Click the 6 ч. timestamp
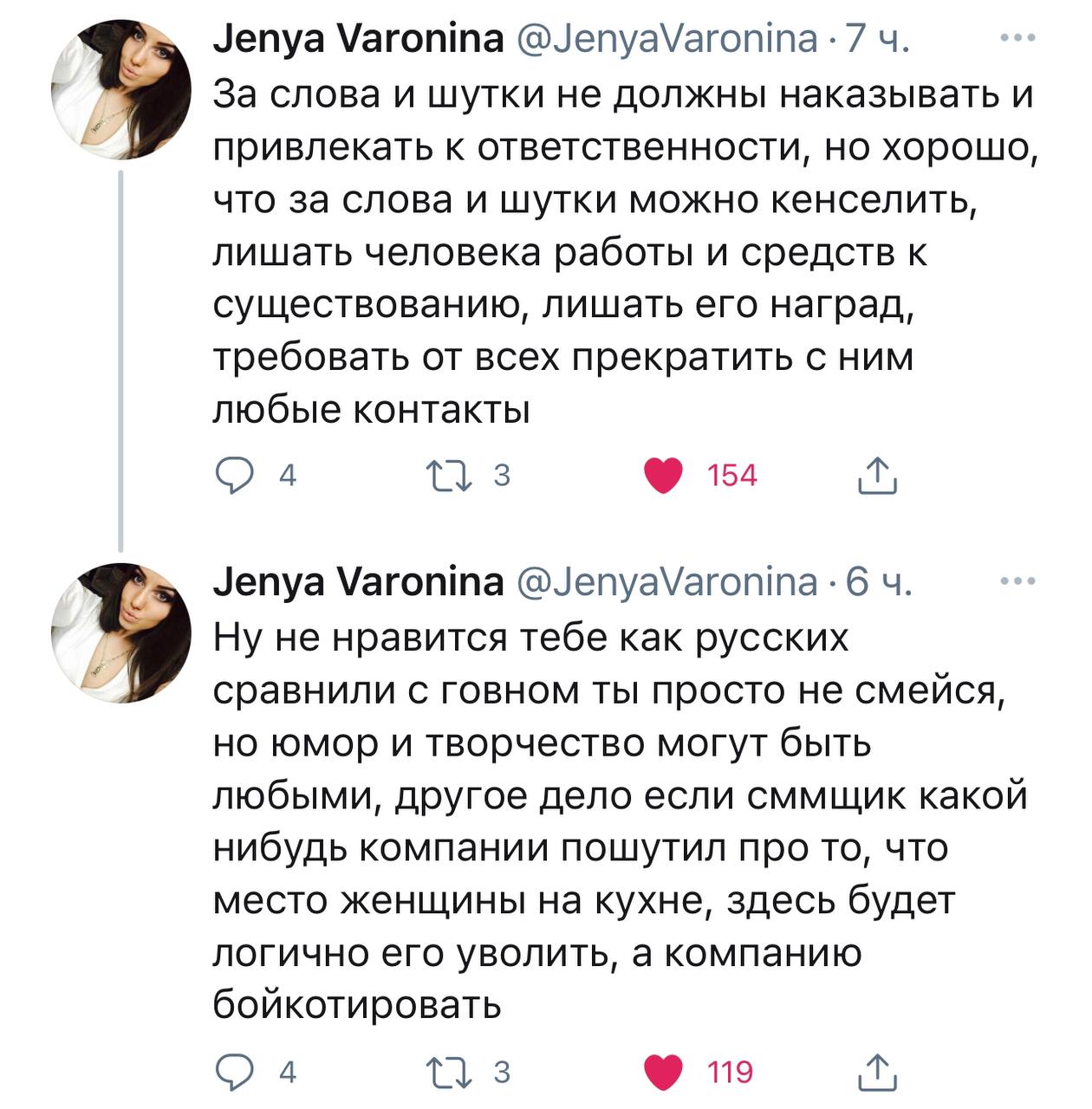 point(877,583)
